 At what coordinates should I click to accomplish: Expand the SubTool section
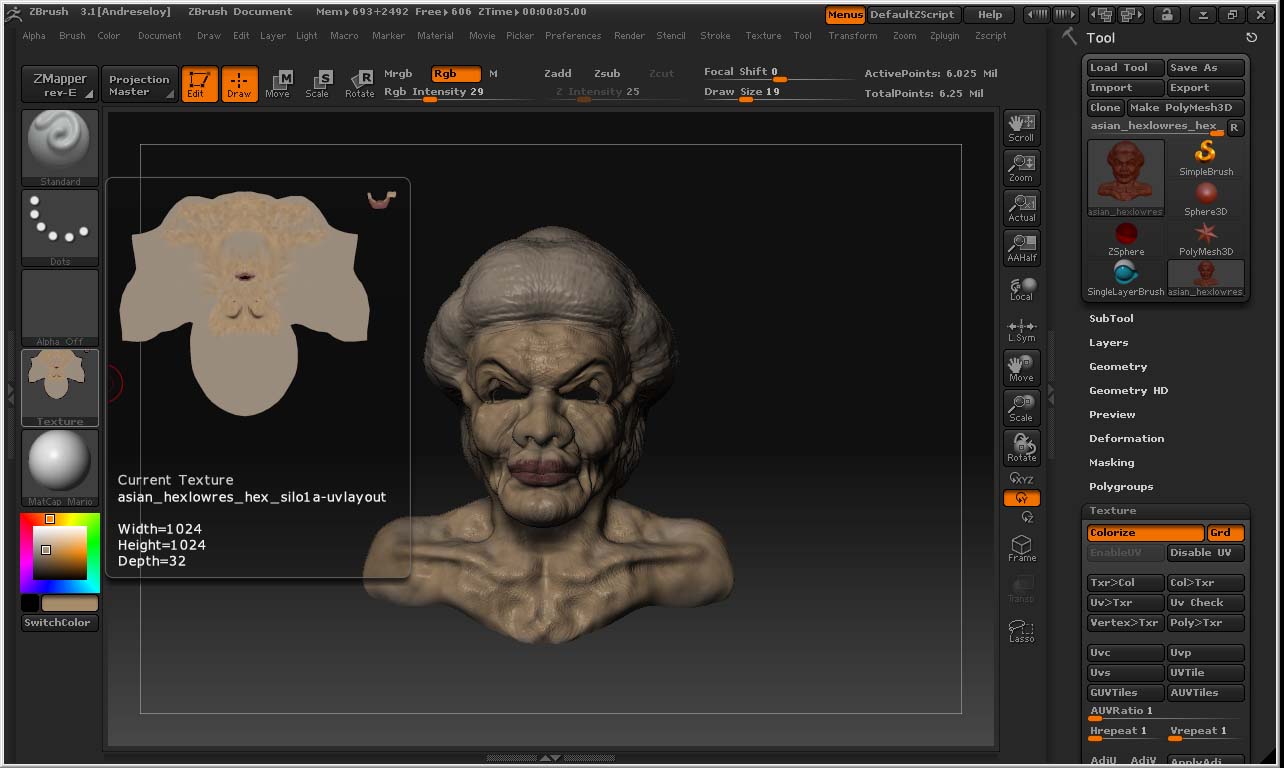coord(1111,319)
